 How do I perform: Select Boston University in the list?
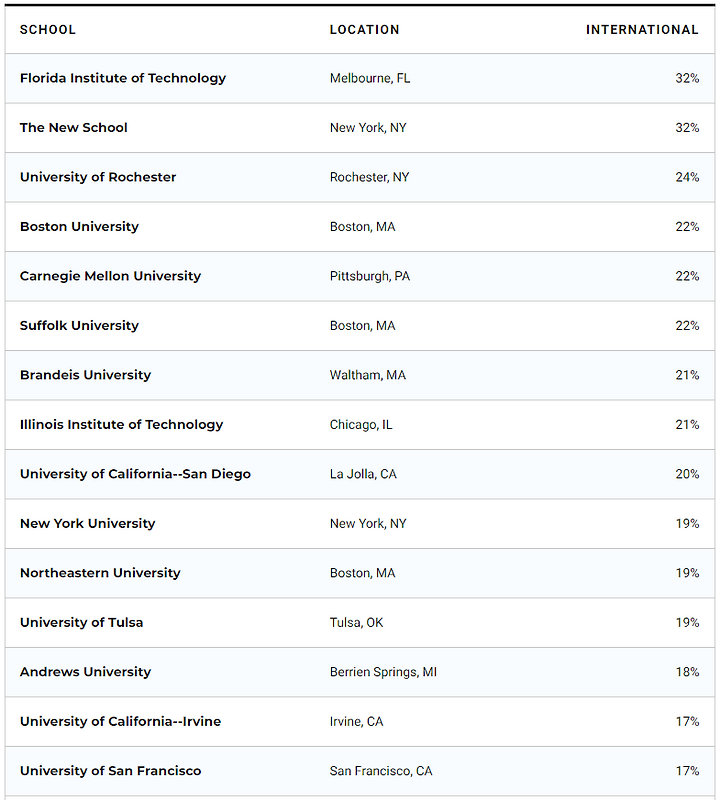79,227
